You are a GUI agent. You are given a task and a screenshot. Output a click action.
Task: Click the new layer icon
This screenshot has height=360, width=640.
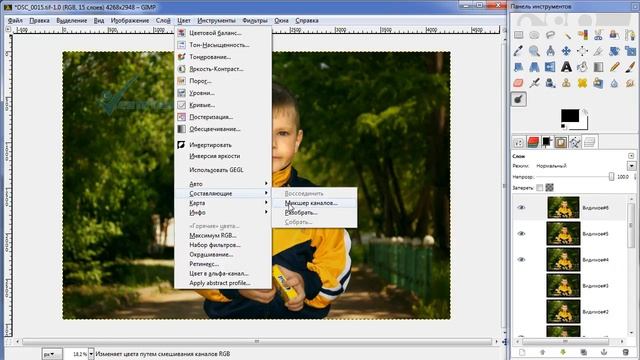coord(522,352)
